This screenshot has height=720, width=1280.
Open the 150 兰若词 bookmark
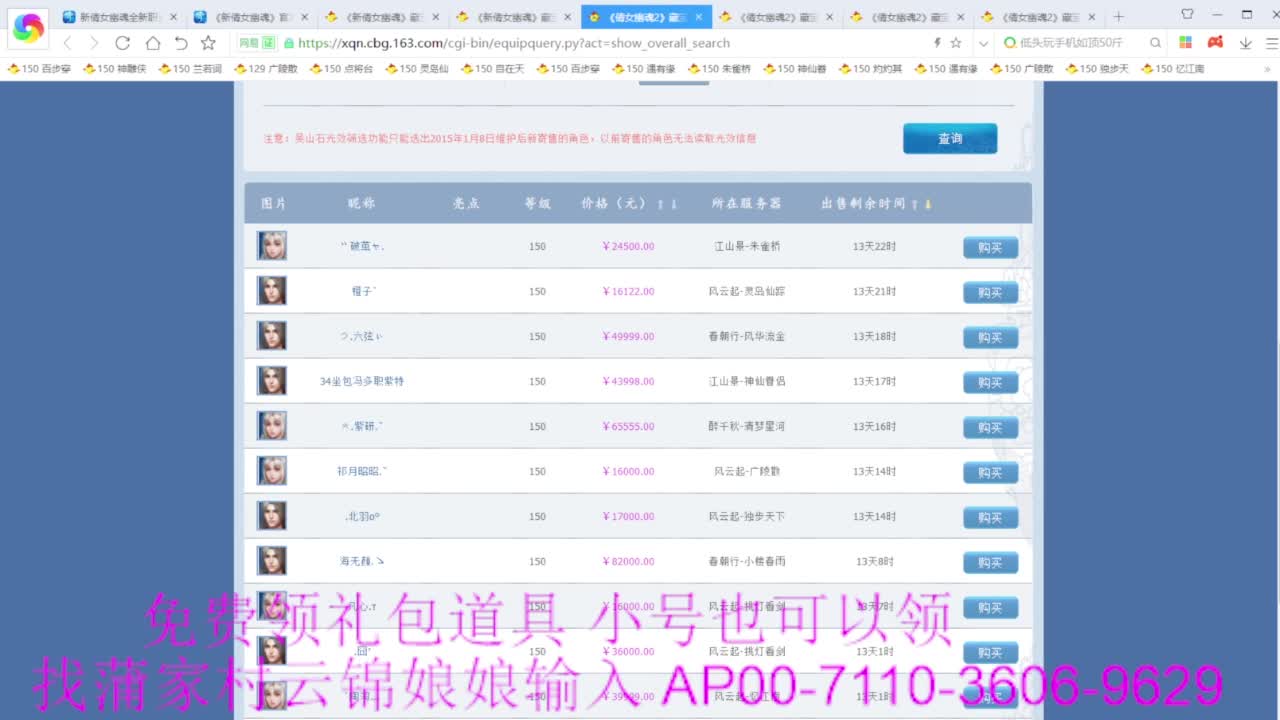coord(190,69)
